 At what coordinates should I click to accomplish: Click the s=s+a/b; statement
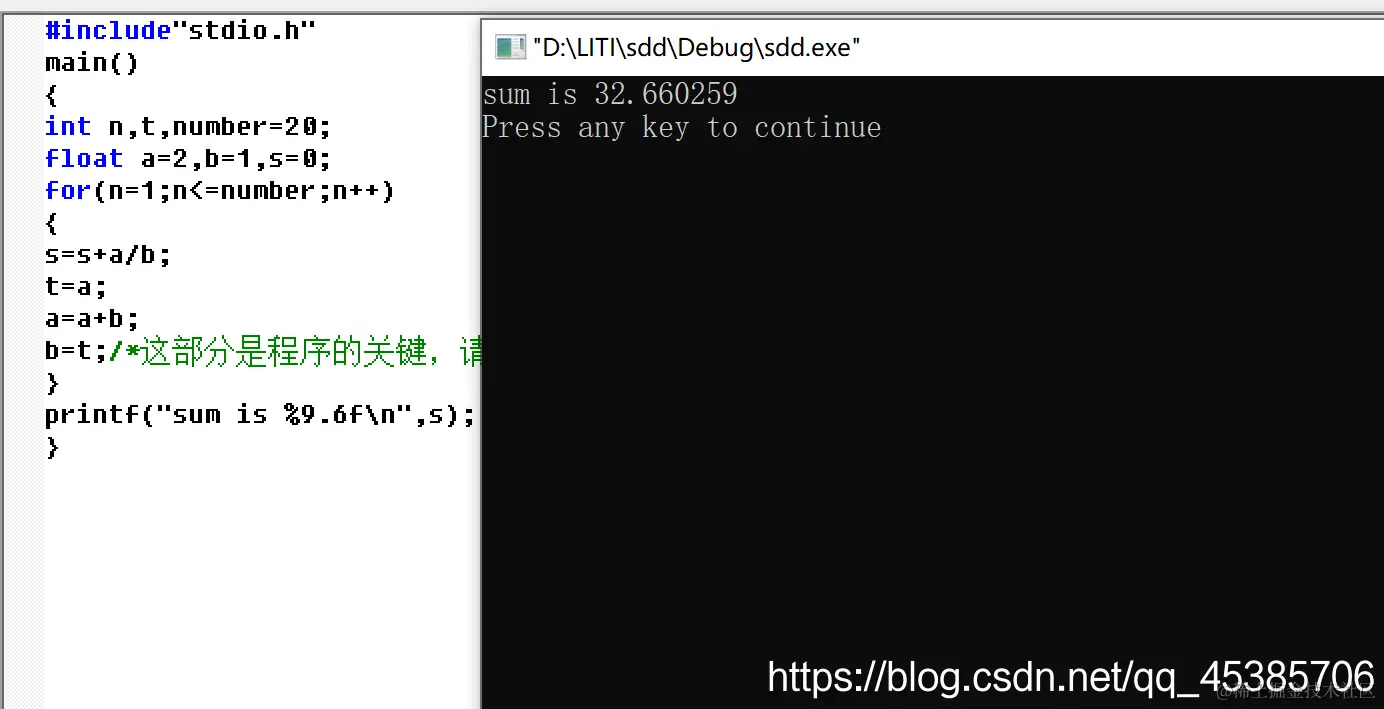click(x=108, y=255)
